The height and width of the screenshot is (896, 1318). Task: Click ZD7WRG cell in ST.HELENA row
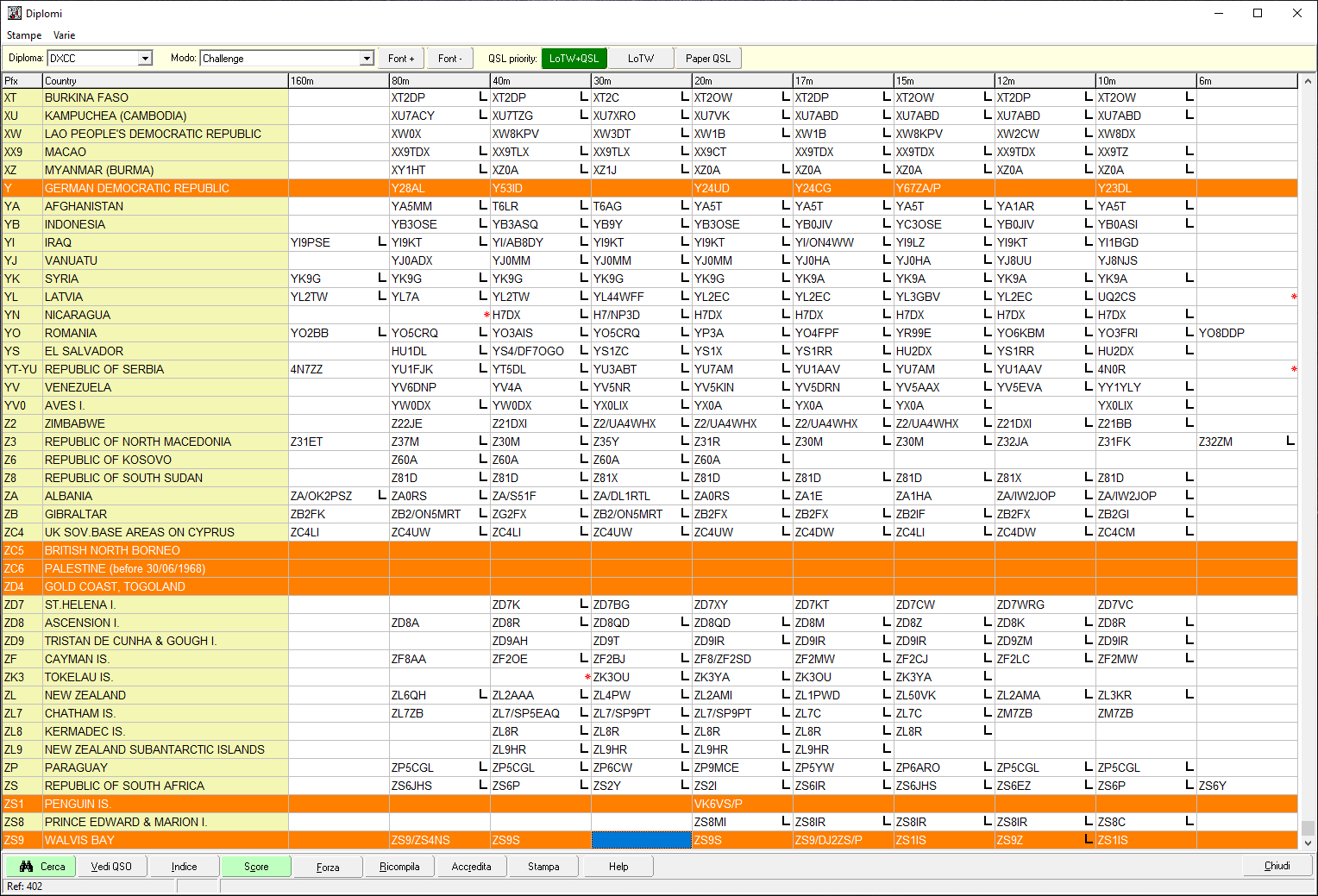[x=1045, y=605]
